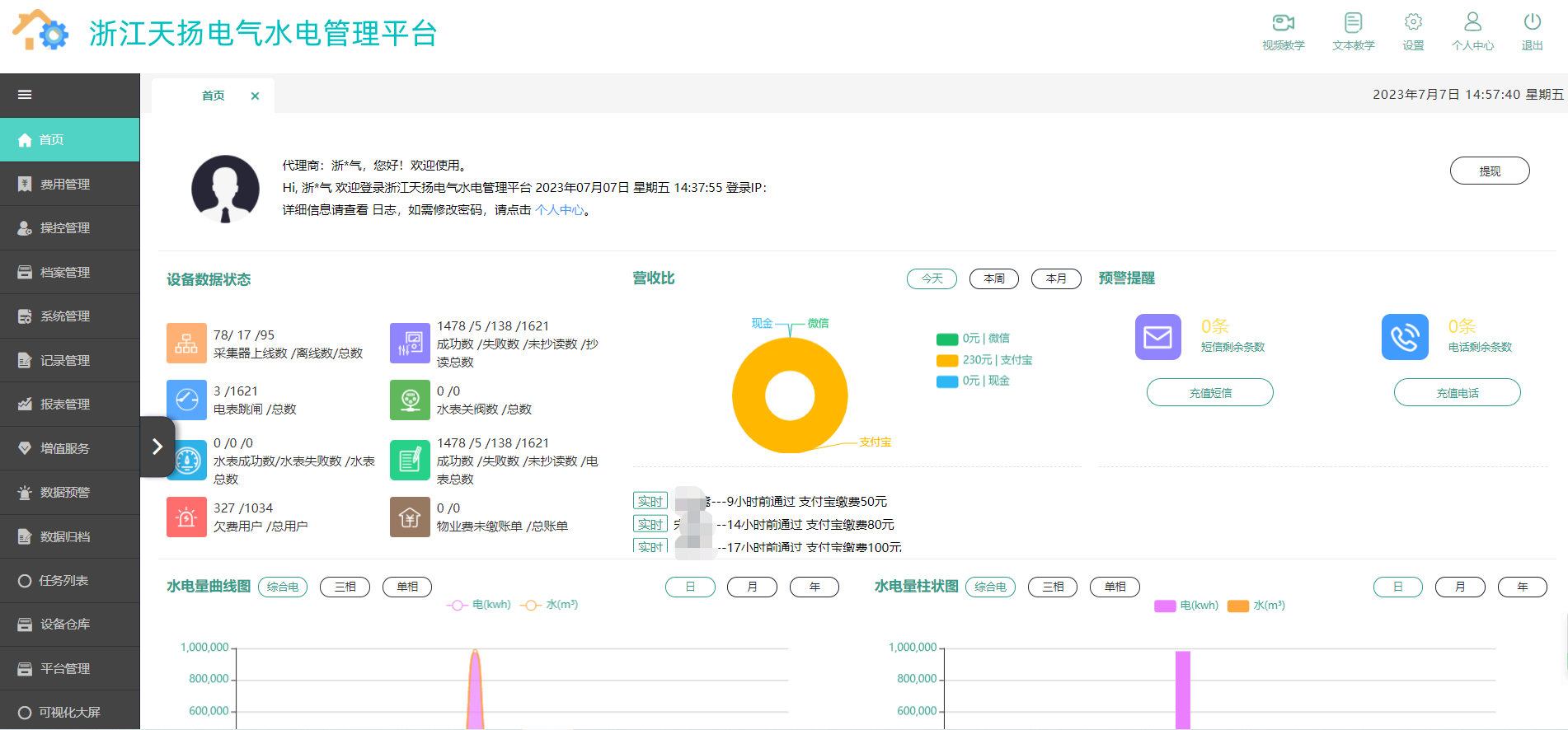Open the 文本教学 text tutorial icon
This screenshot has height=730, width=1568.
(x=1353, y=23)
